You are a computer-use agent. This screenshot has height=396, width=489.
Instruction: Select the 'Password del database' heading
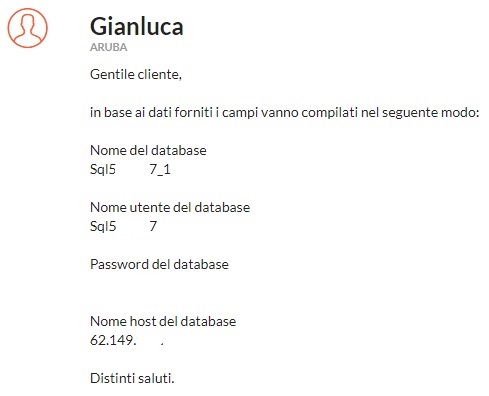pos(159,264)
